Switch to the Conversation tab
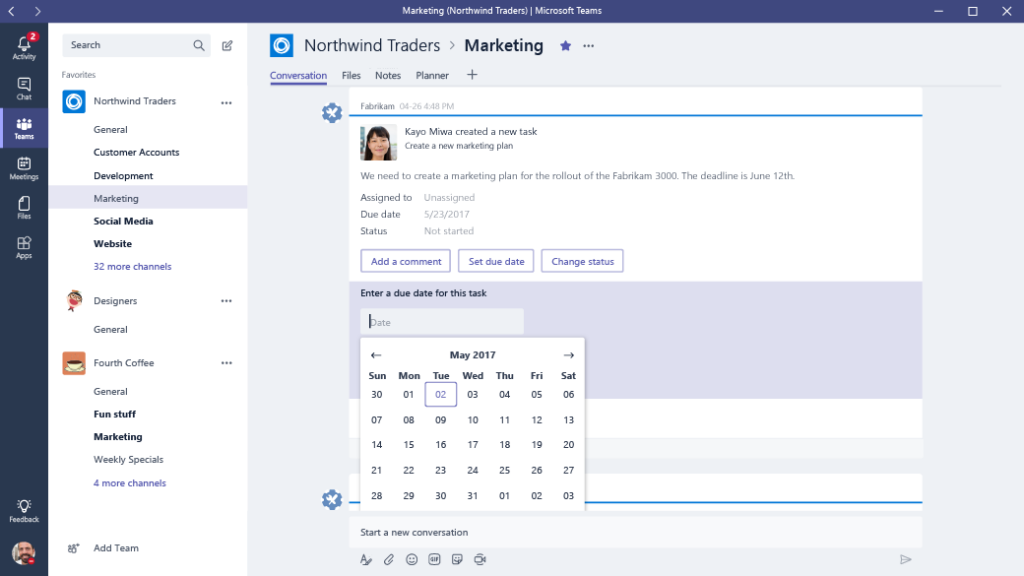 (298, 76)
